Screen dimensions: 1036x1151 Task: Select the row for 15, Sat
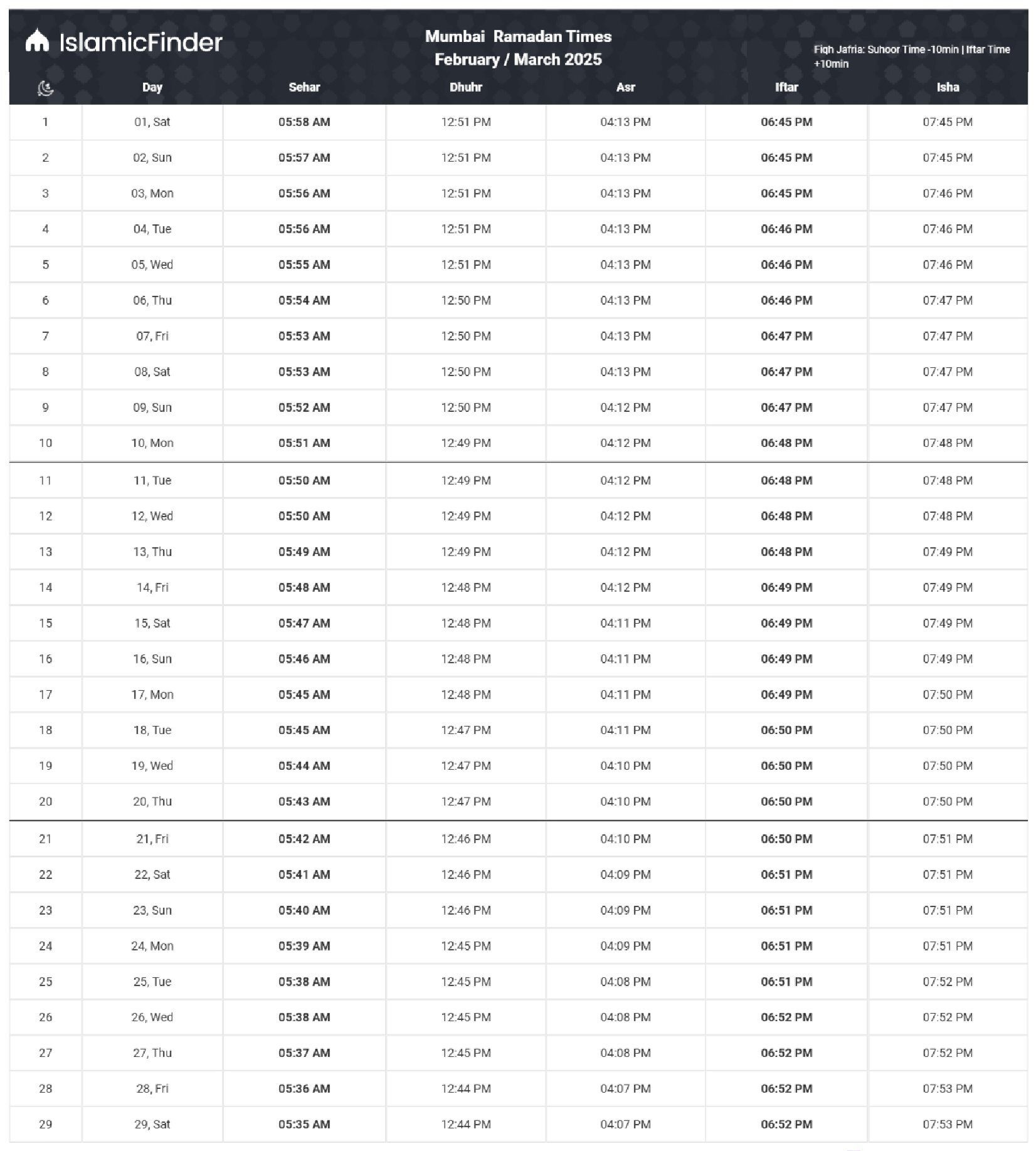click(518, 623)
